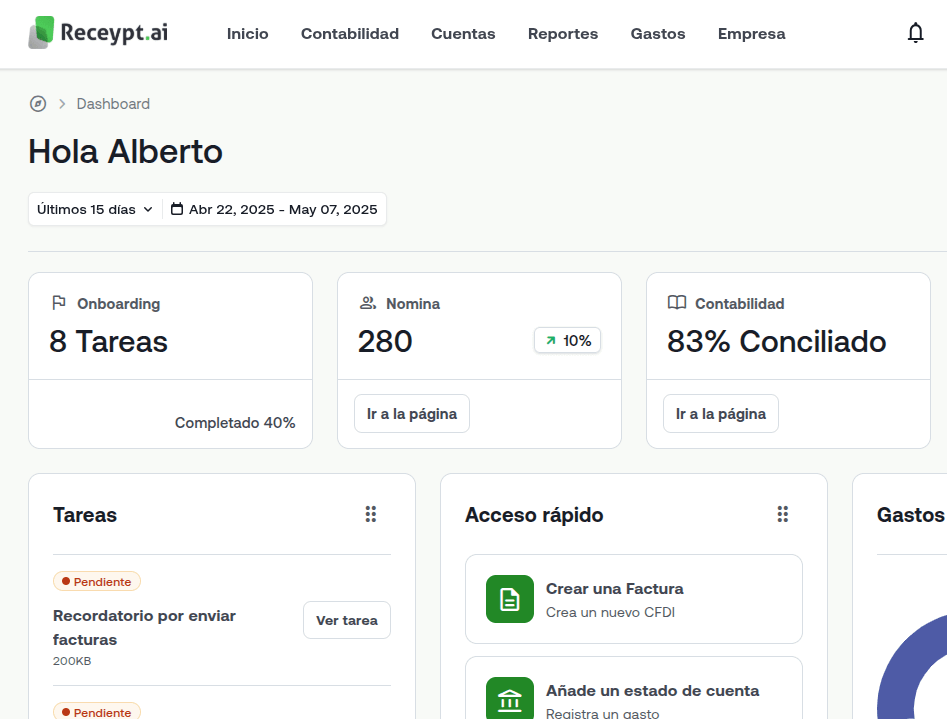Open Tareas card drag handle dots
This screenshot has width=947, height=719.
(371, 514)
